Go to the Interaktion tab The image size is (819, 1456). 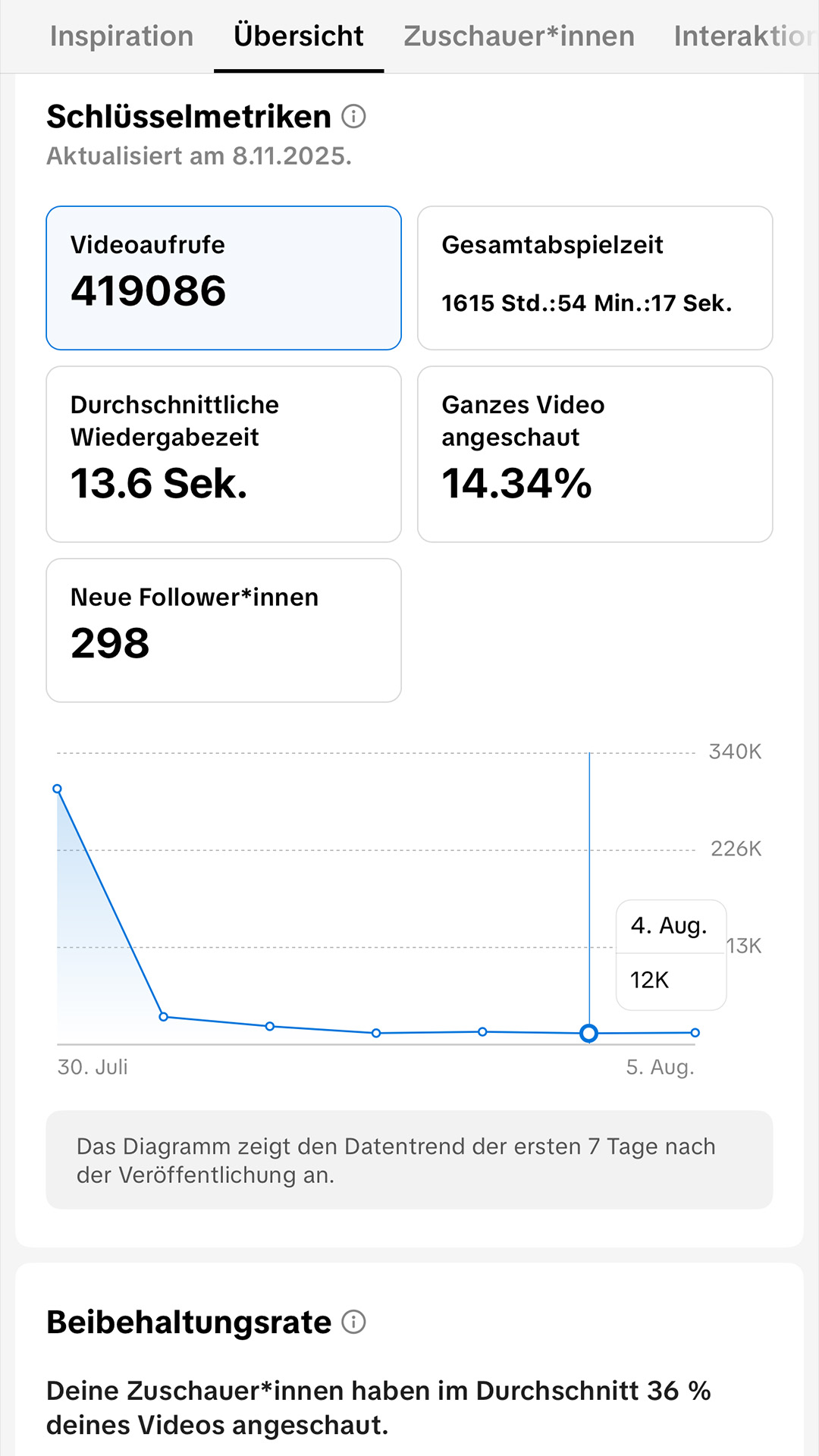tap(746, 36)
